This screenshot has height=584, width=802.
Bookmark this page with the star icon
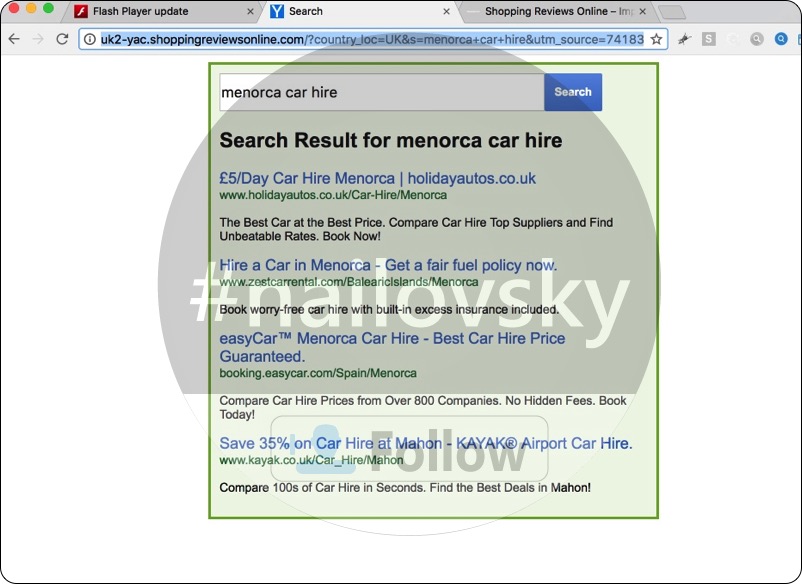pos(656,39)
